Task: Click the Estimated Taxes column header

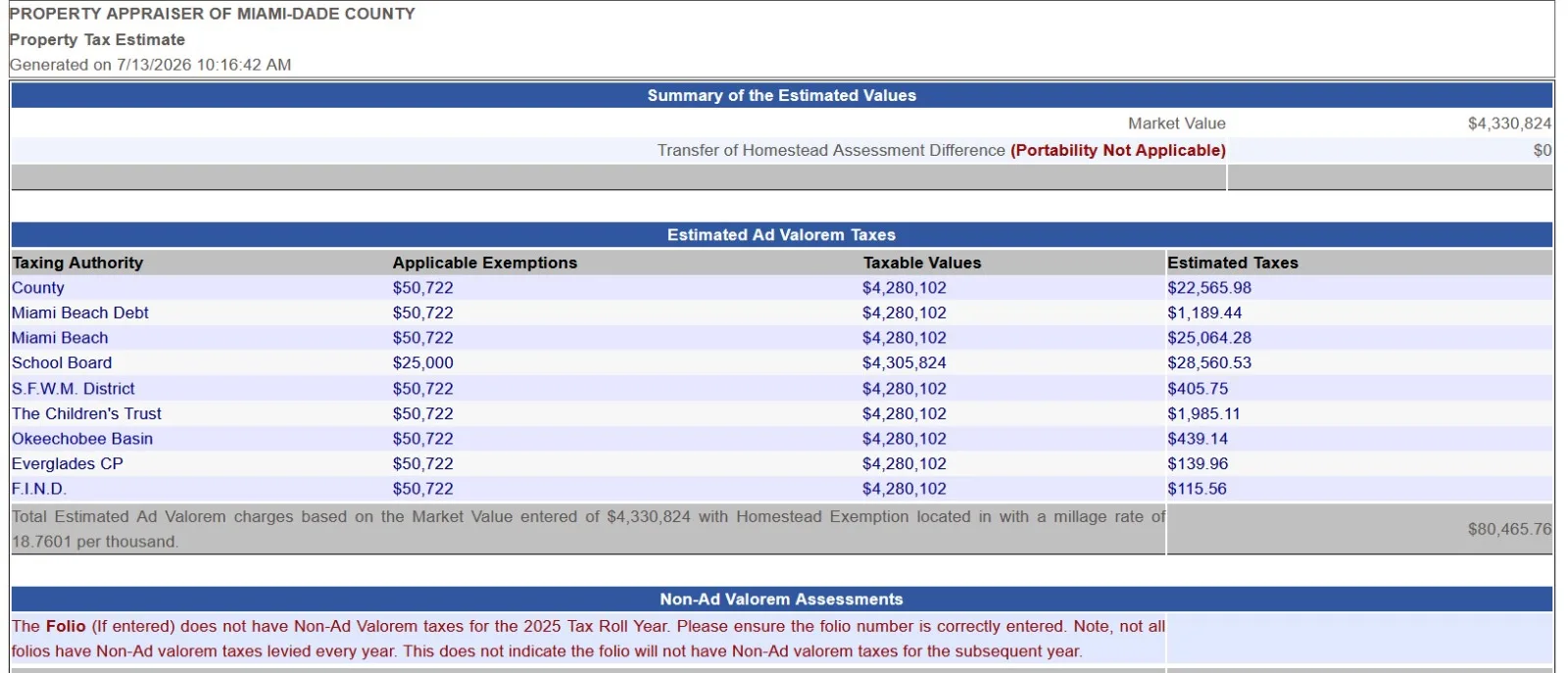Action: point(1233,263)
